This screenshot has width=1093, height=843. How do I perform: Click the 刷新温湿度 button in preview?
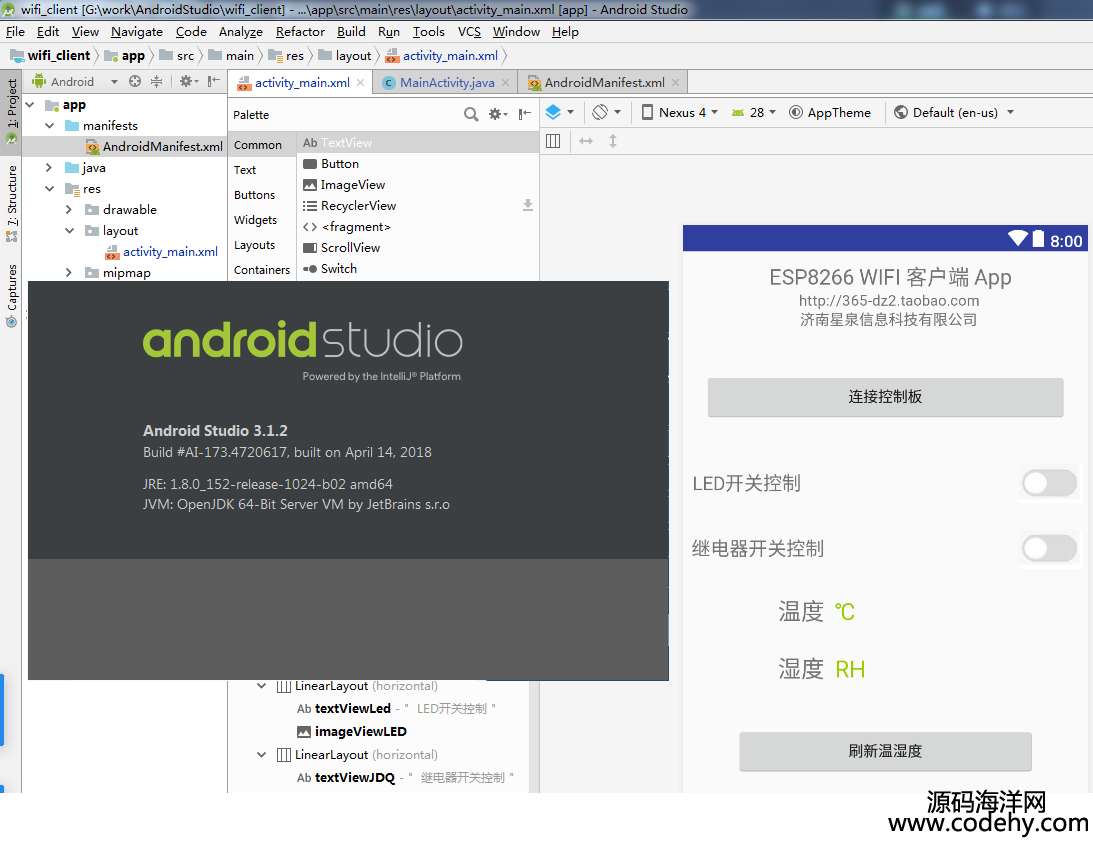(x=885, y=751)
